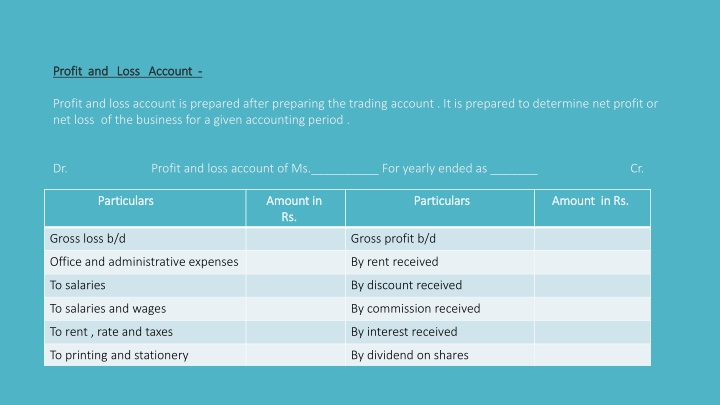Screen dimensions: 720x405
Task: Select 'By rent received' entry
Action: pos(394,262)
